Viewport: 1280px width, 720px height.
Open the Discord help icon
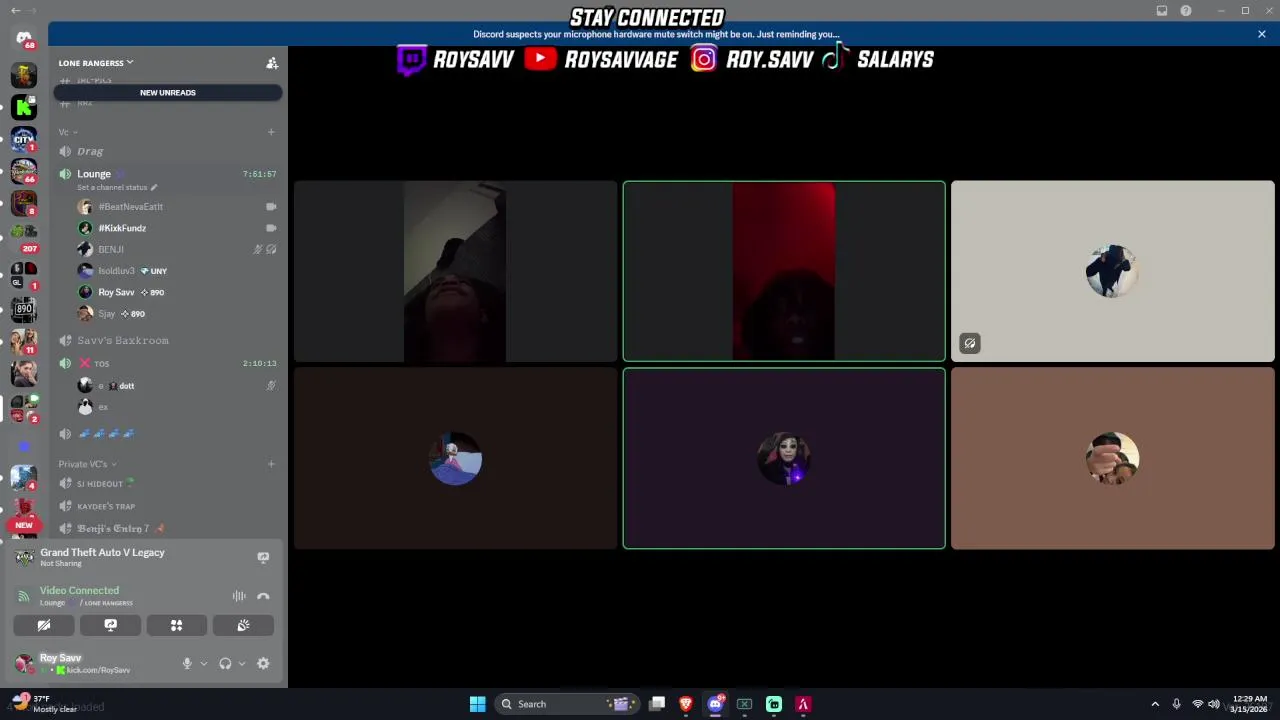point(1186,11)
